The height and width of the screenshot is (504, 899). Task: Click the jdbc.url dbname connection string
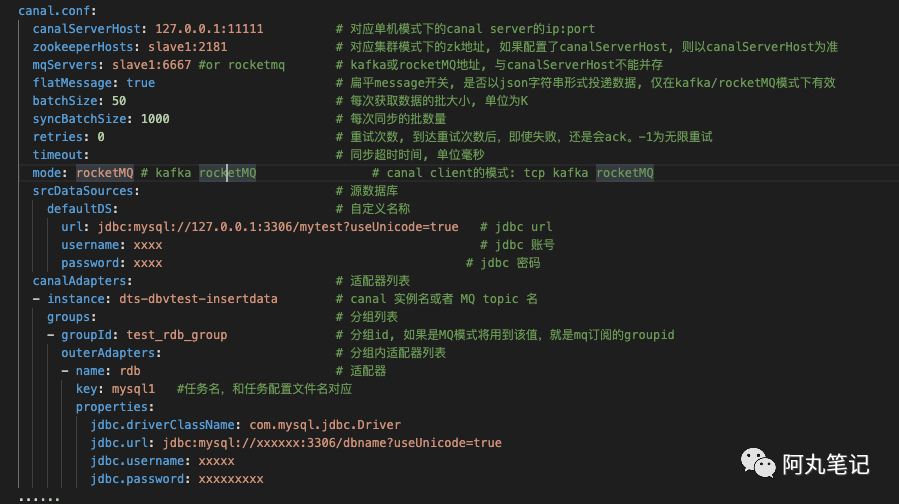pyautogui.click(x=332, y=443)
